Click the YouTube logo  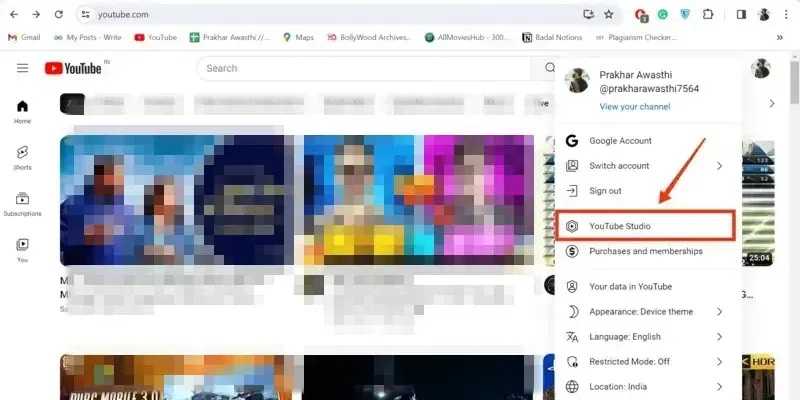[75, 68]
